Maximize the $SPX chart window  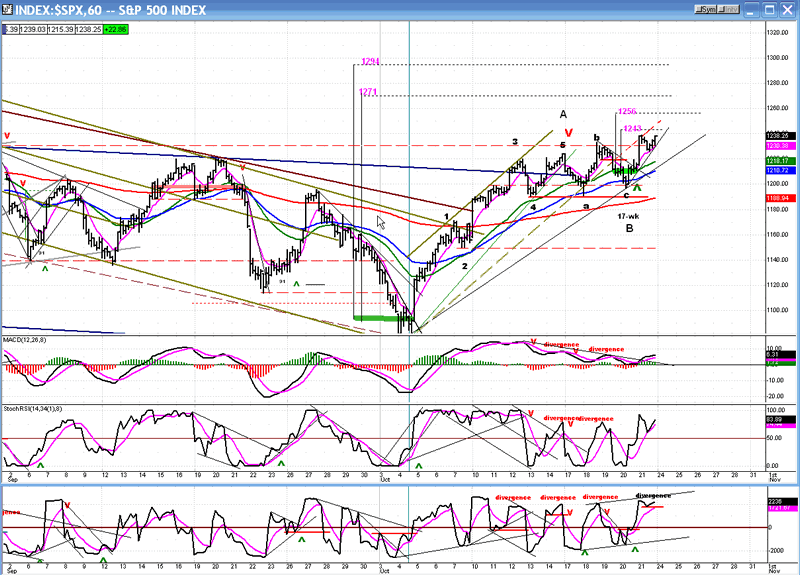pyautogui.click(x=770, y=10)
